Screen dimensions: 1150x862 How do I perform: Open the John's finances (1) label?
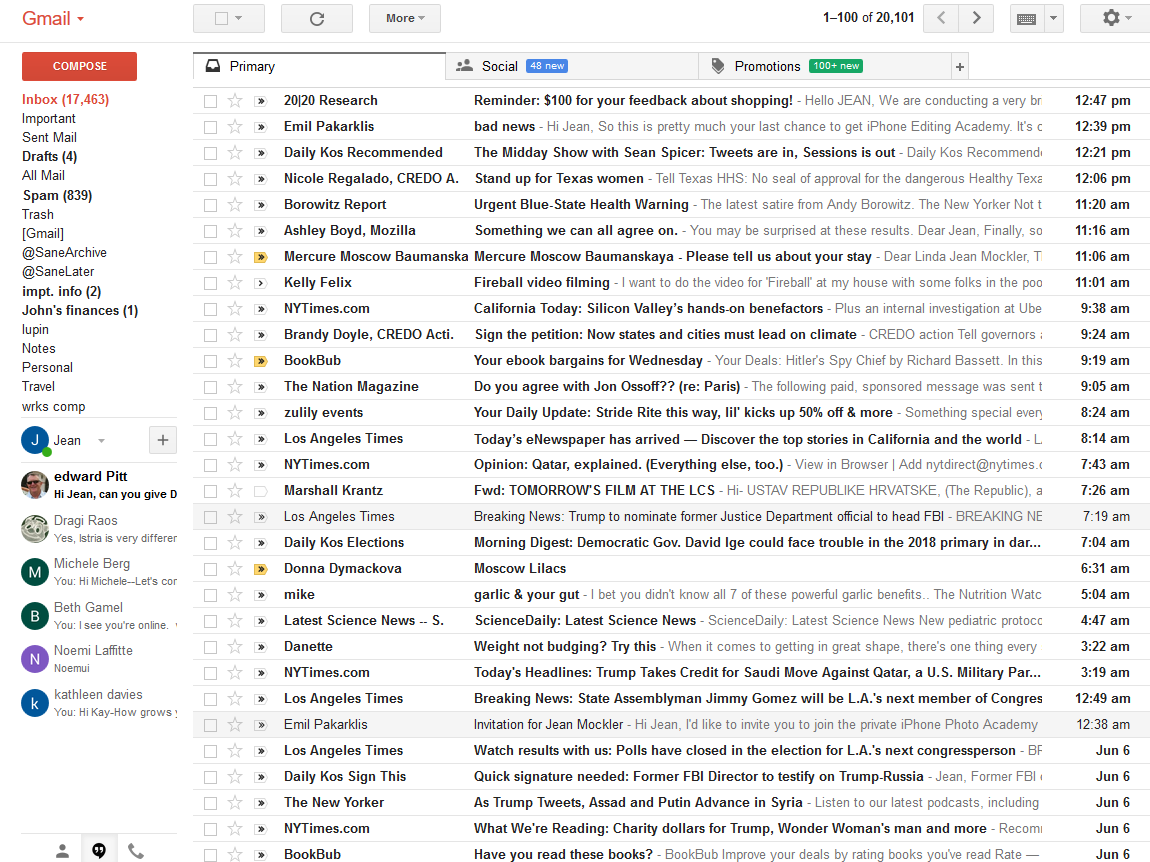pyautogui.click(x=80, y=310)
